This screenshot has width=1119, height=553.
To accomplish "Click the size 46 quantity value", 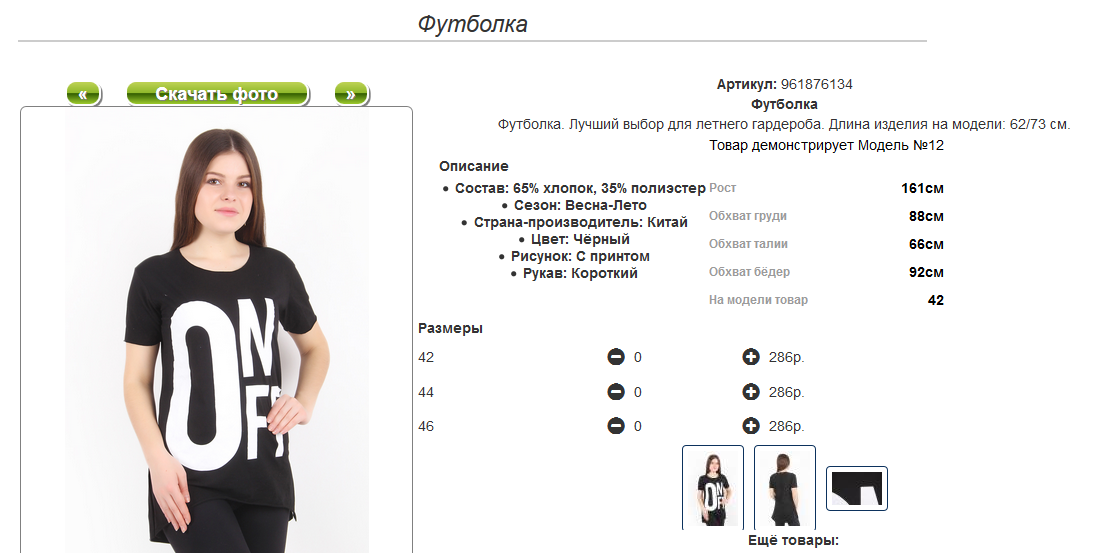I will click(x=638, y=427).
